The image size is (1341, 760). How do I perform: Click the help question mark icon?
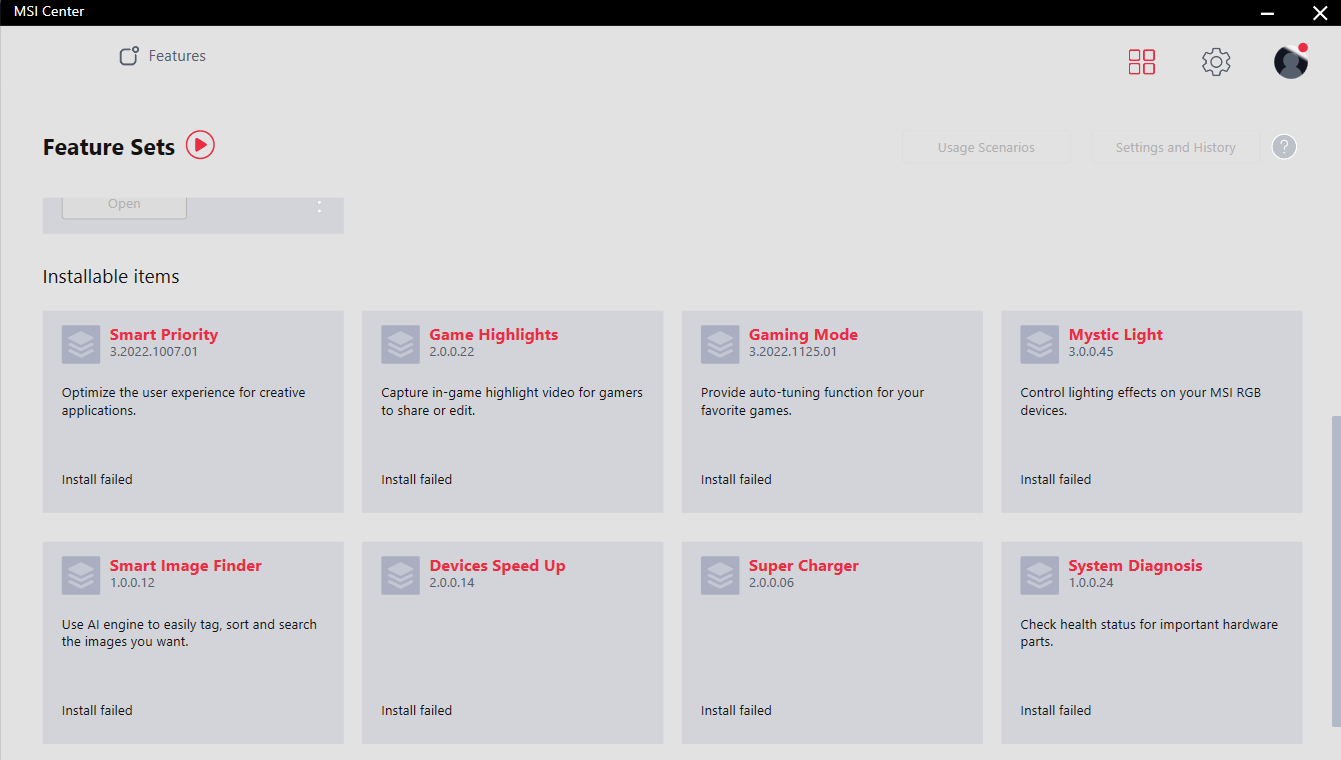1284,147
